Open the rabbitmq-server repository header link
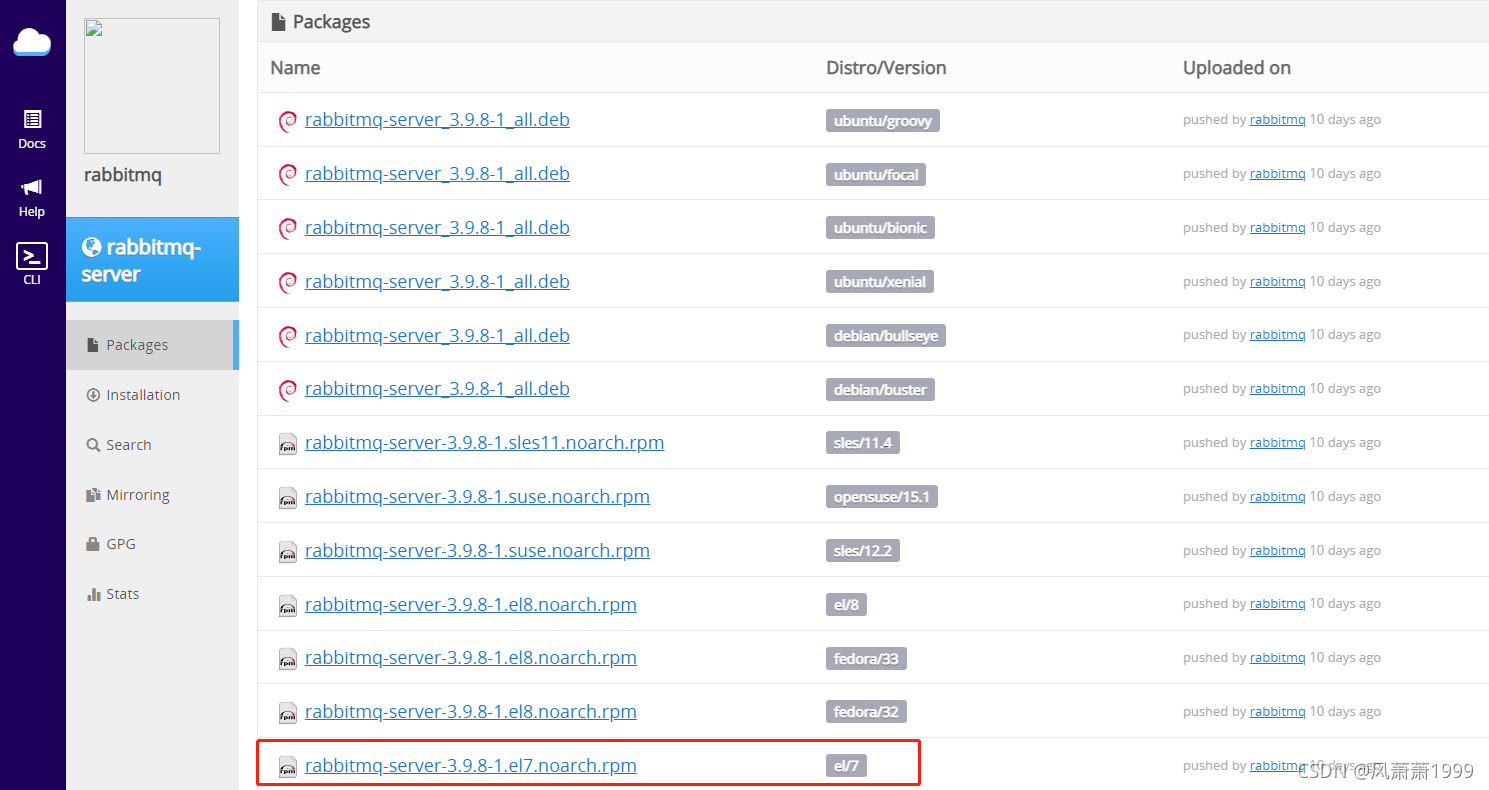The height and width of the screenshot is (790, 1489). tap(152, 260)
